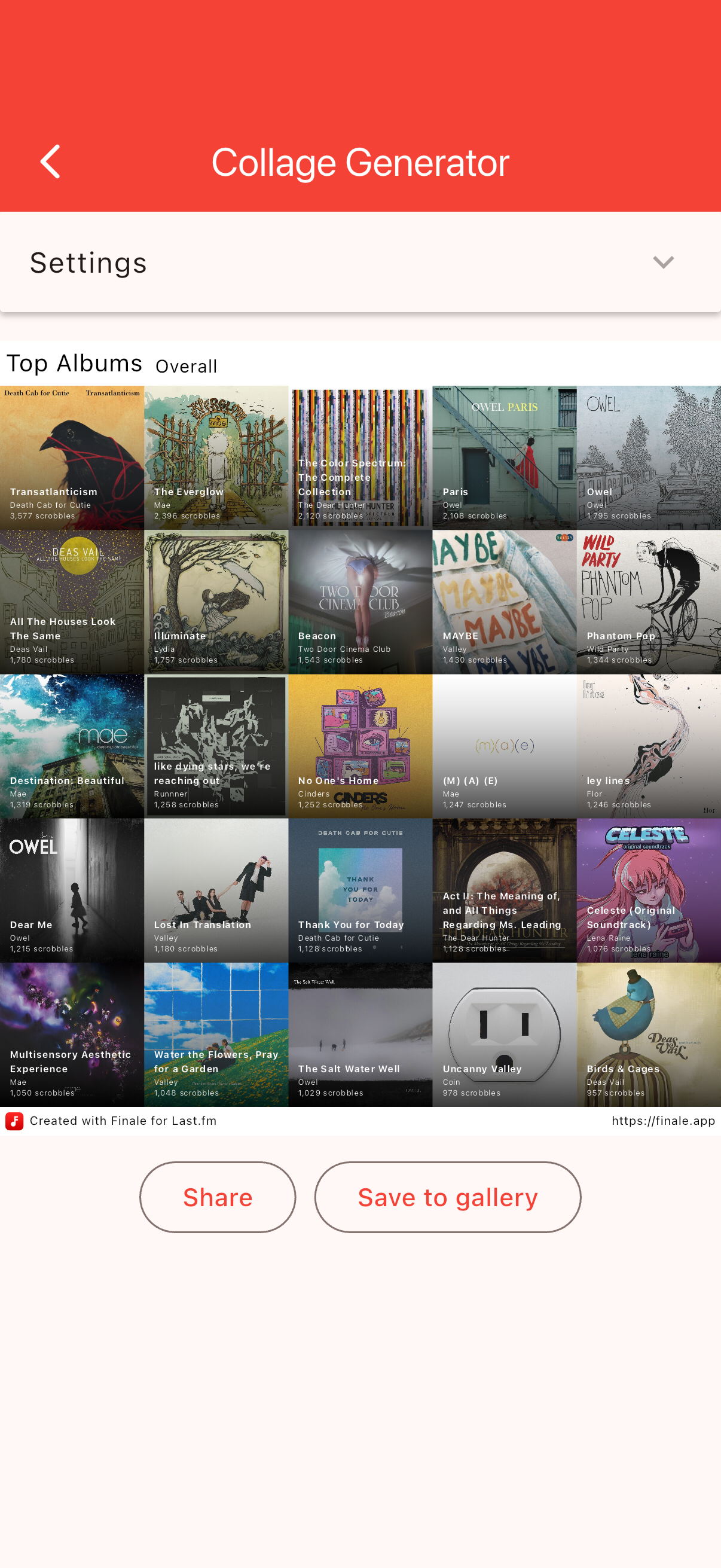Screen dimensions: 721x1568
Task: Select the self-titled Owel album cover
Action: (649, 457)
